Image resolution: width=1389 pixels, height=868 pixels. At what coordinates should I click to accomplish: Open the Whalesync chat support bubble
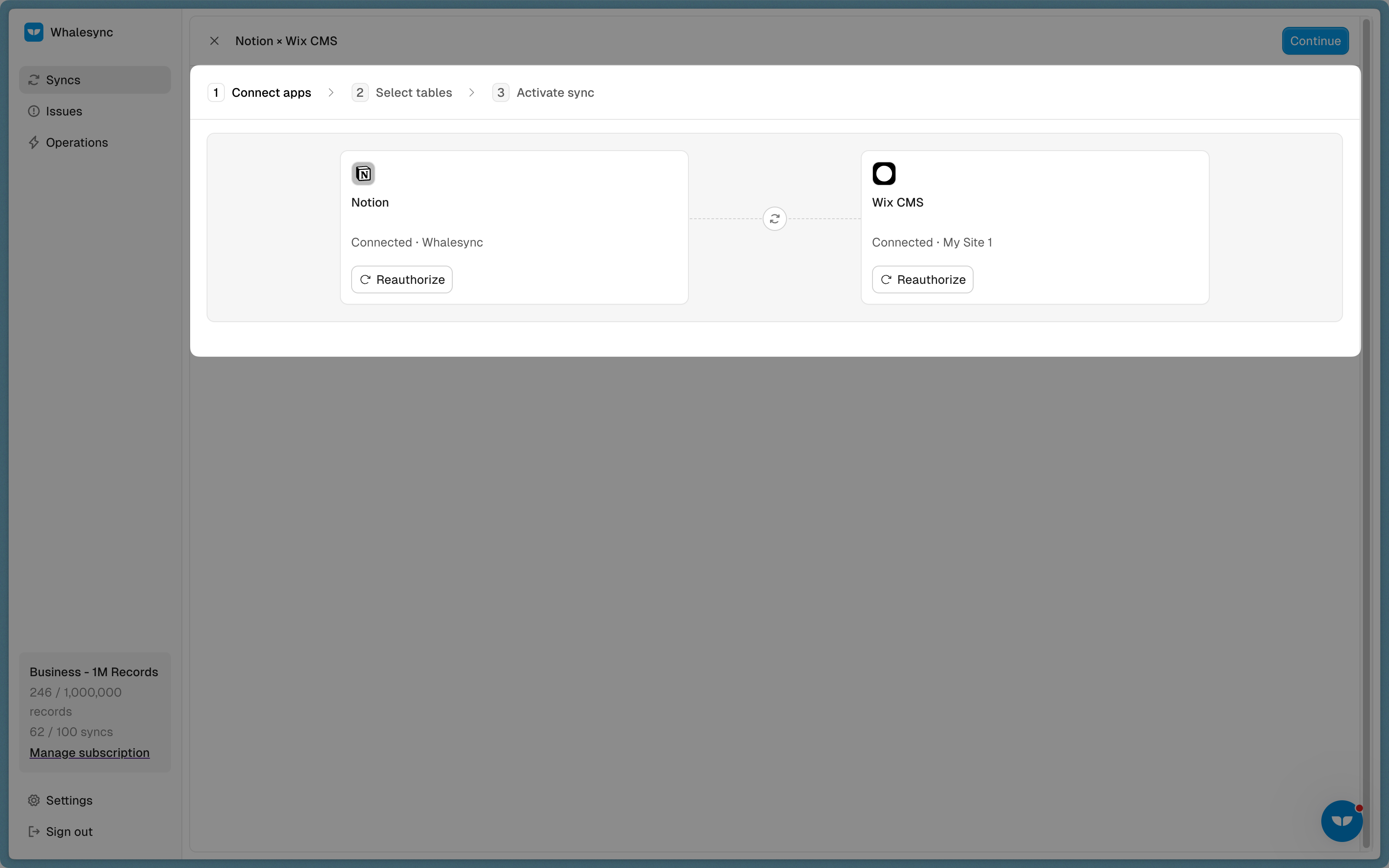coord(1341,821)
